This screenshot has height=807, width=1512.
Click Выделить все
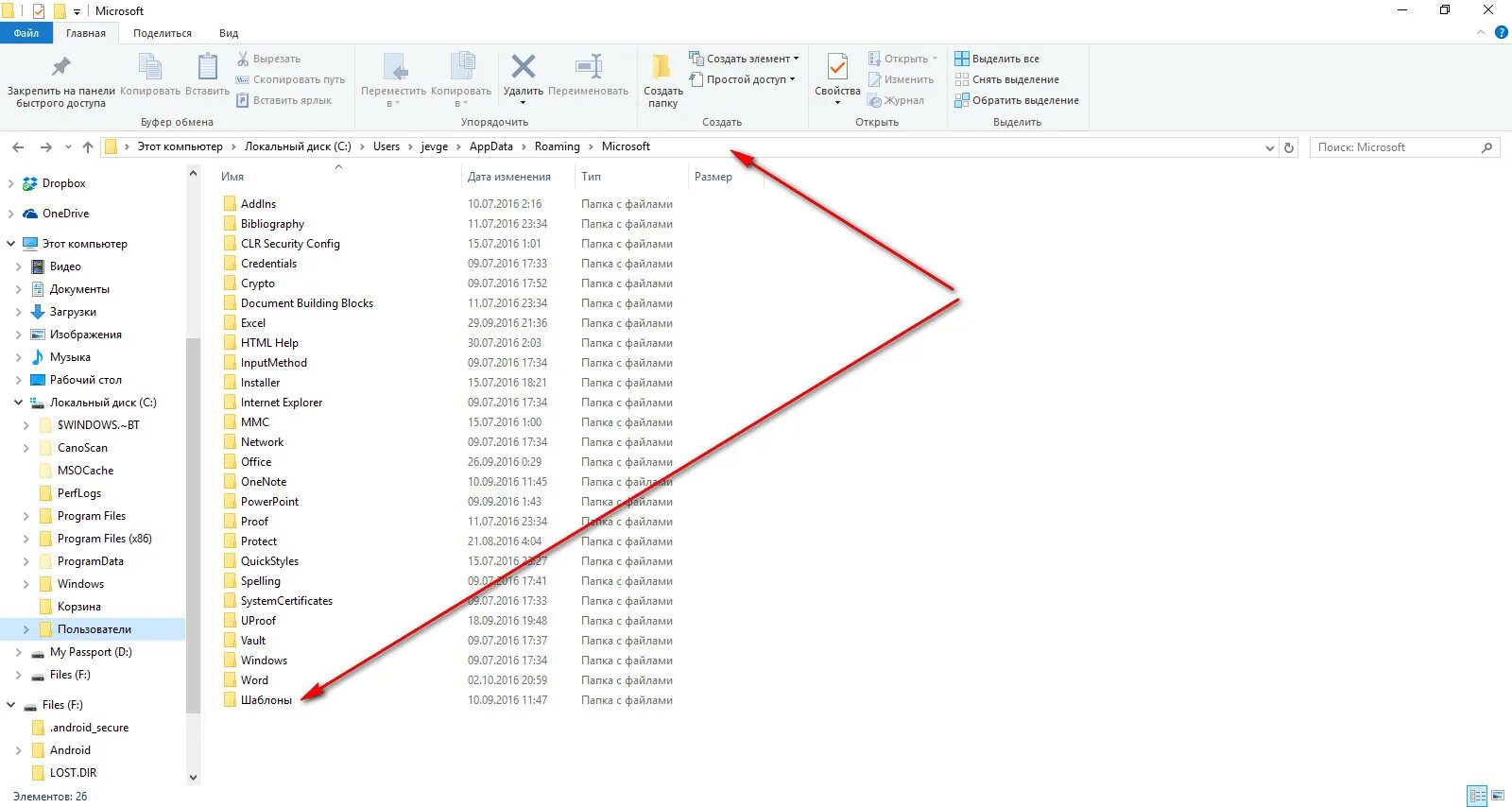(x=997, y=59)
